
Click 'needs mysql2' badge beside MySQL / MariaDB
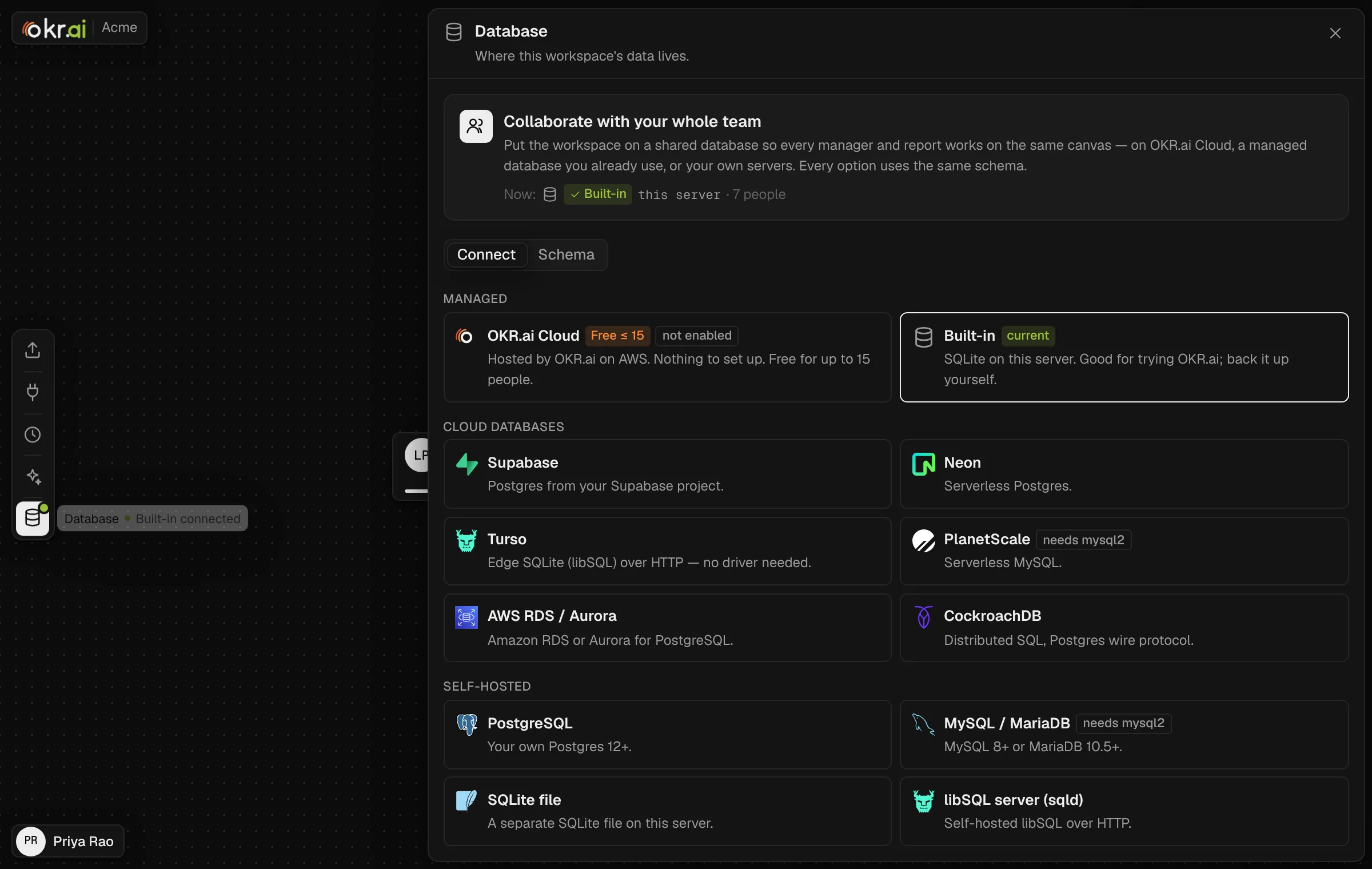click(1123, 723)
